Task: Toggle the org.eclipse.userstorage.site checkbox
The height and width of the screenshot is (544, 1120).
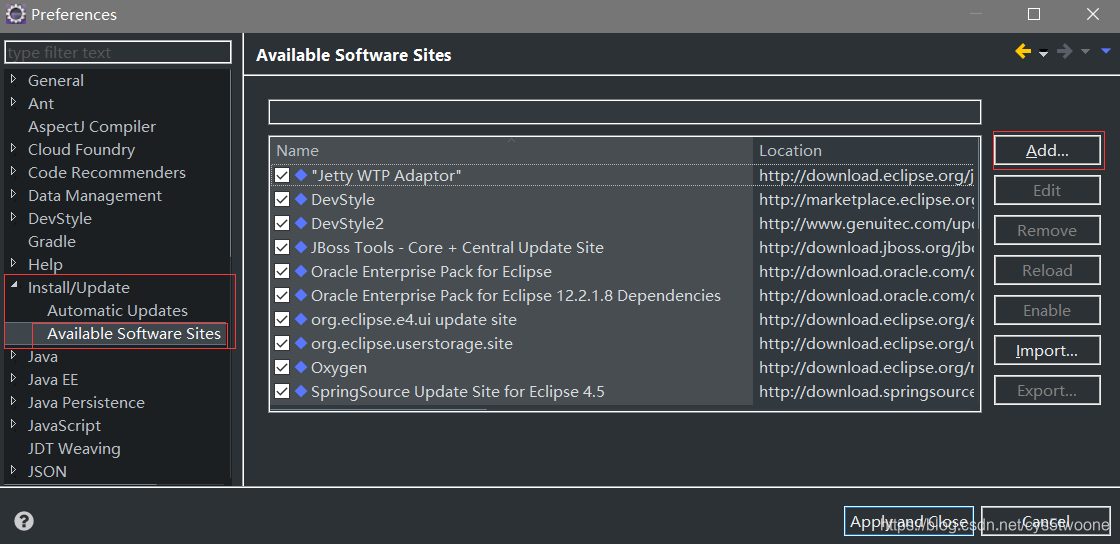Action: click(x=281, y=343)
